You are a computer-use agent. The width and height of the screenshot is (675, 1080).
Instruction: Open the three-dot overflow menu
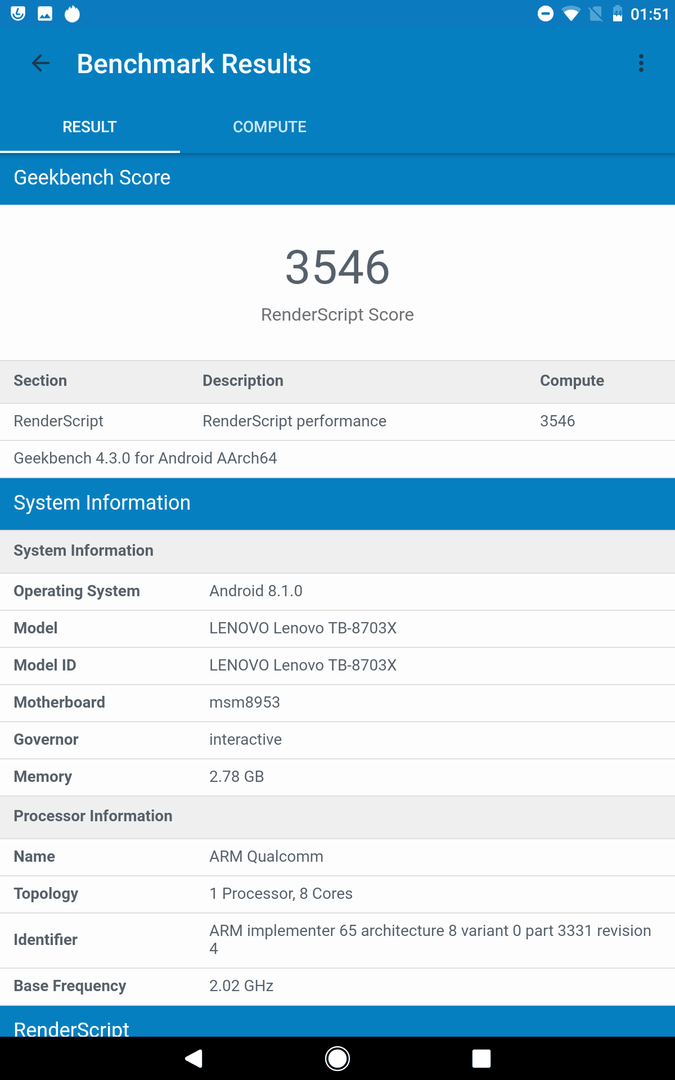click(x=641, y=63)
